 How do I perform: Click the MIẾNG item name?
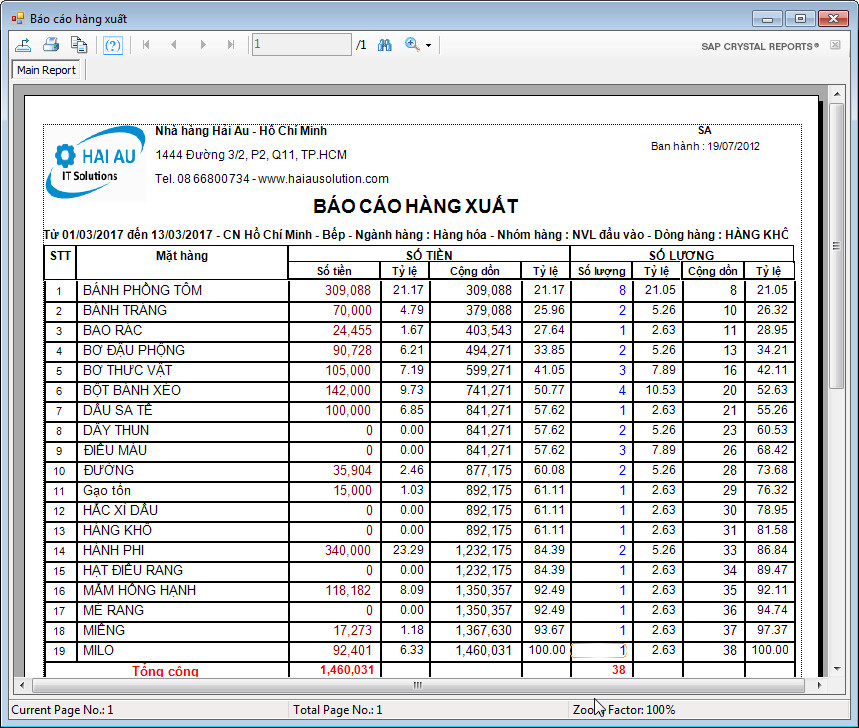click(x=104, y=630)
